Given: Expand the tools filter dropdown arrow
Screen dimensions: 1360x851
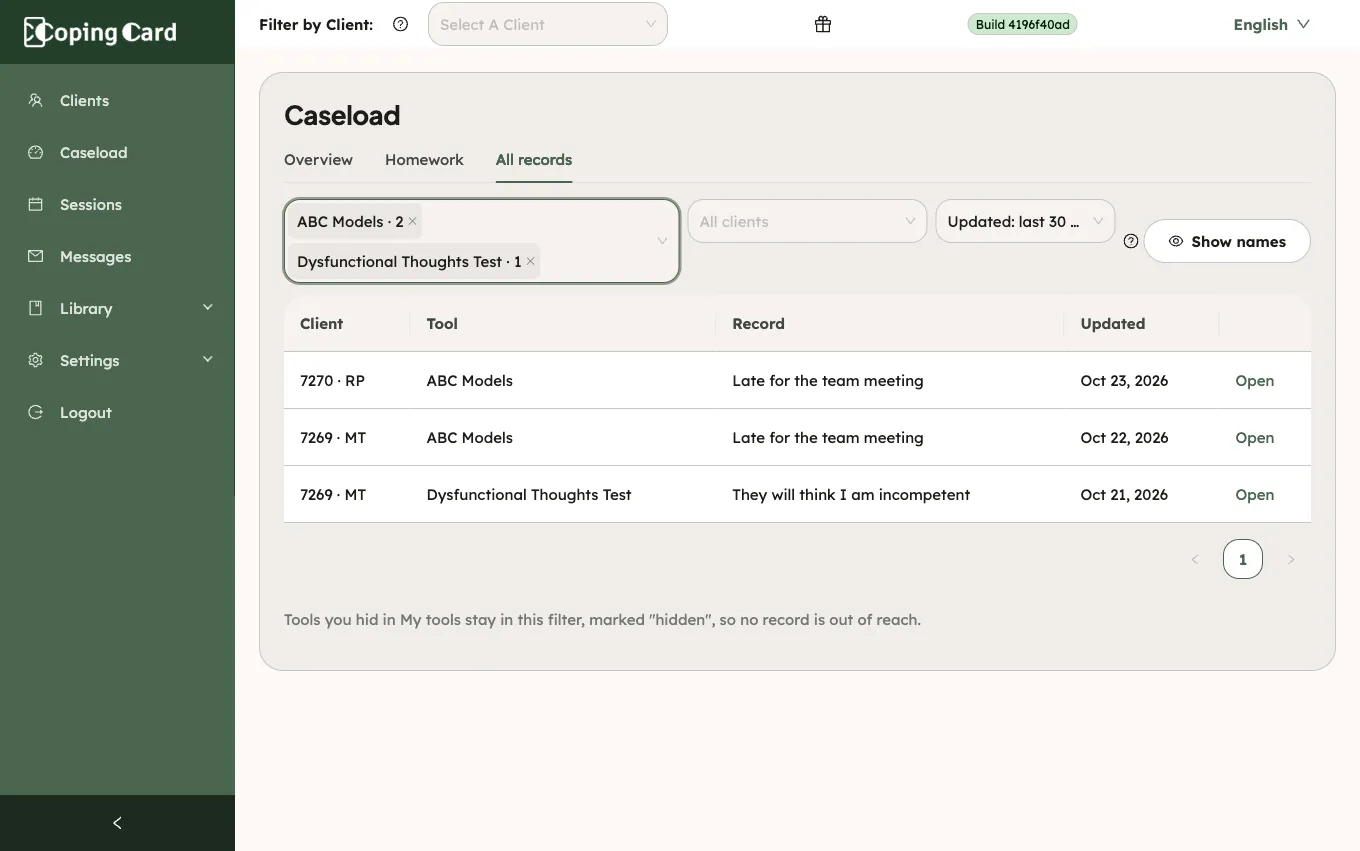Looking at the screenshot, I should (x=662, y=241).
